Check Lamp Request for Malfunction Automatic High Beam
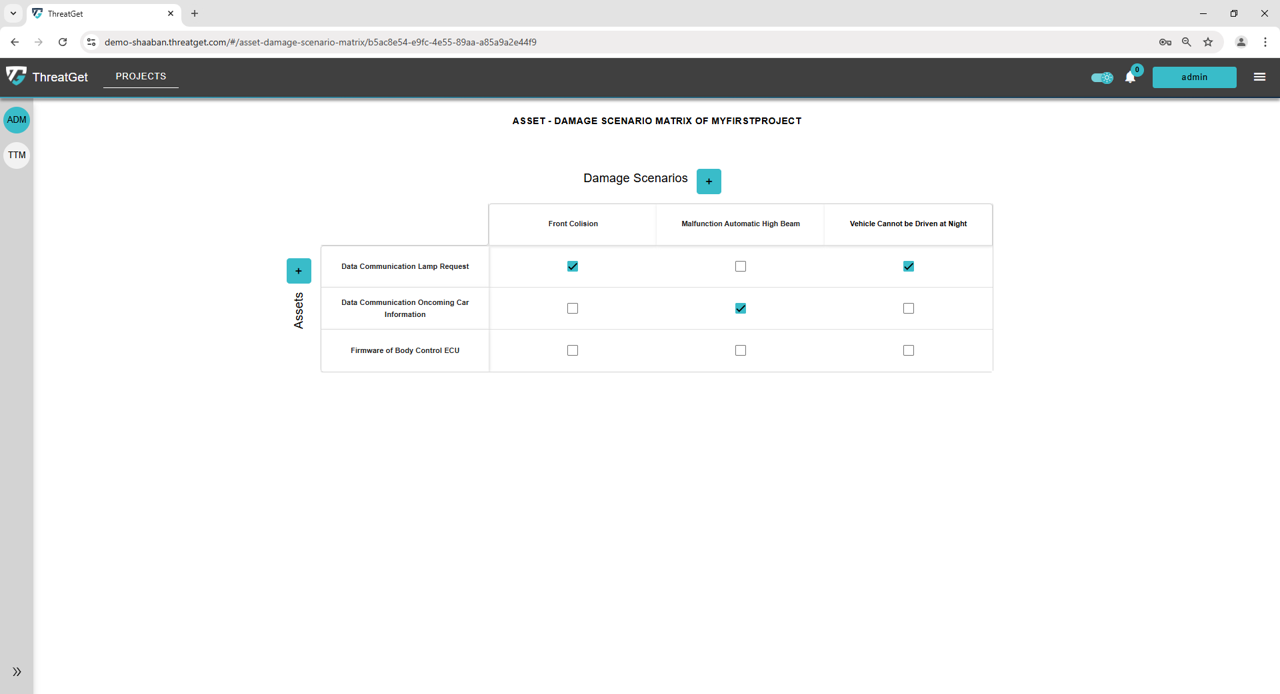1280x694 pixels. pos(740,266)
